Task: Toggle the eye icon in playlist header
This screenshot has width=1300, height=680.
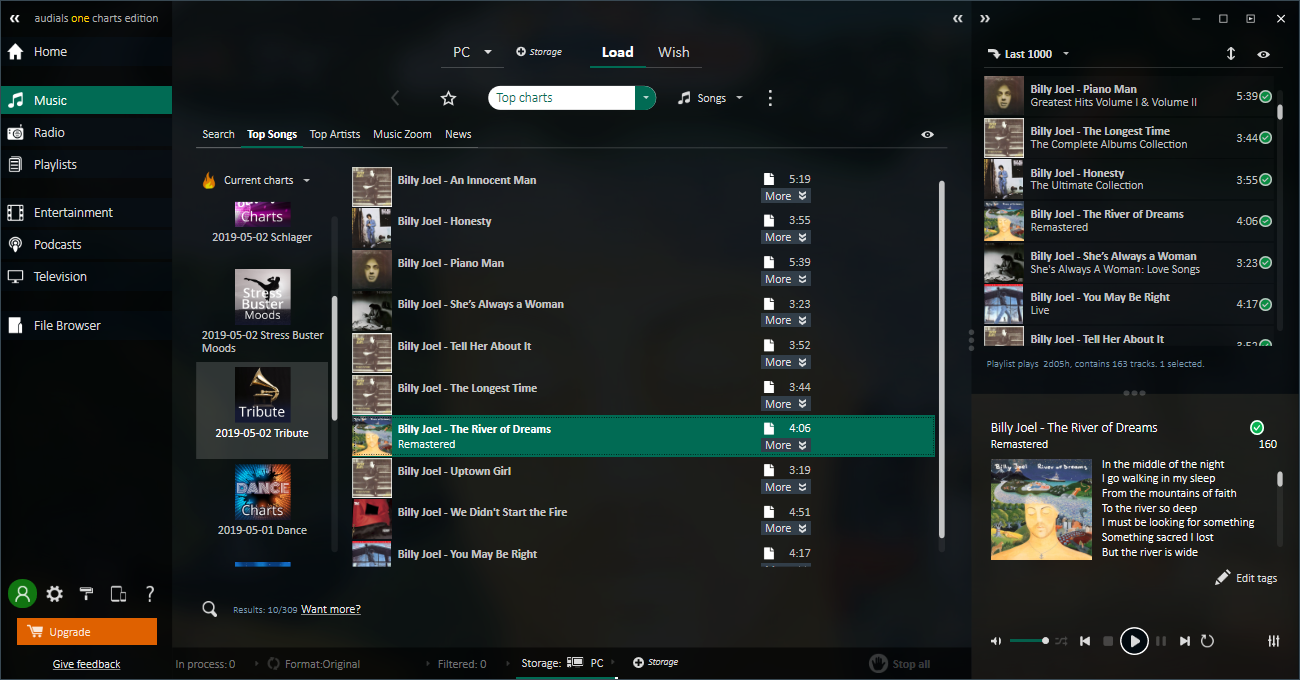Action: click(x=1264, y=54)
